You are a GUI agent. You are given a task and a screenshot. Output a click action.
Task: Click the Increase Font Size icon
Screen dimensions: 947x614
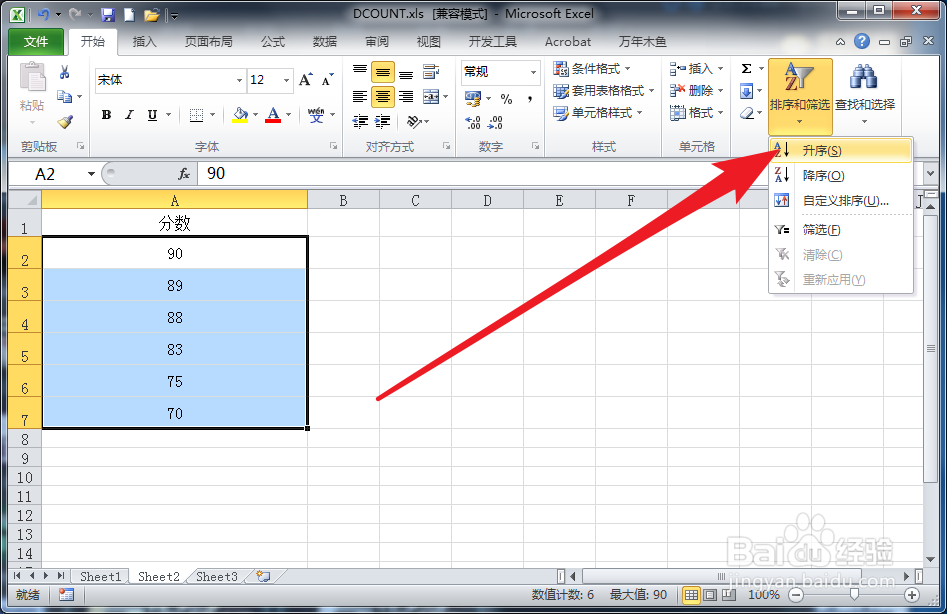(x=306, y=80)
